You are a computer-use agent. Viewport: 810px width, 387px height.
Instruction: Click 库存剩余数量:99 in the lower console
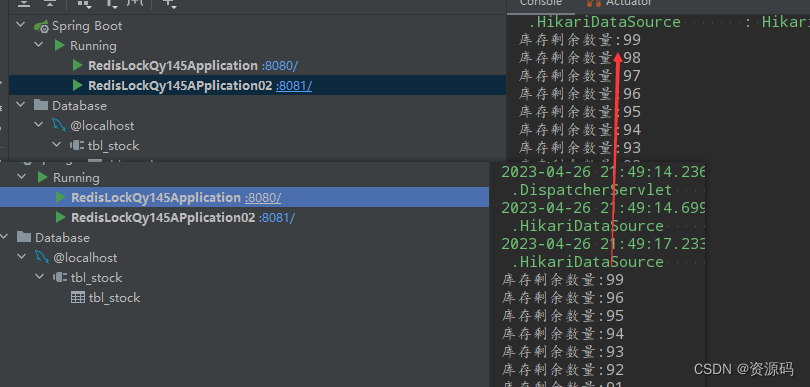click(x=563, y=280)
